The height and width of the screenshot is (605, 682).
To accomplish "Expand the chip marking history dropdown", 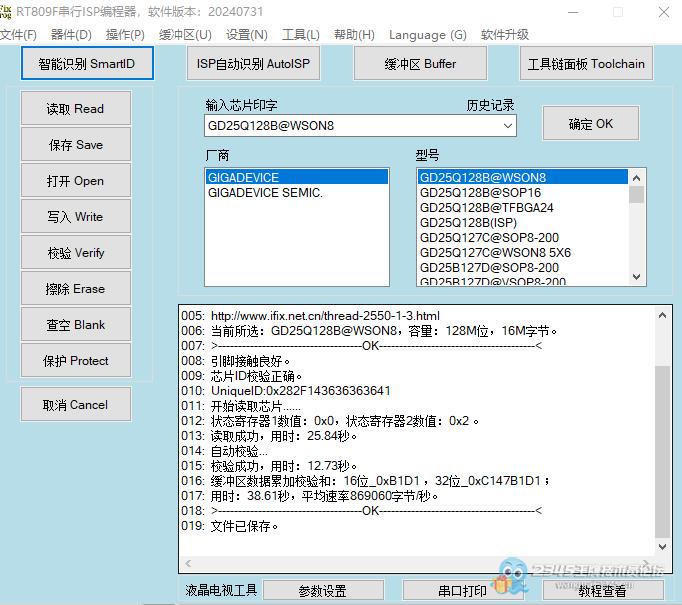I will [508, 126].
